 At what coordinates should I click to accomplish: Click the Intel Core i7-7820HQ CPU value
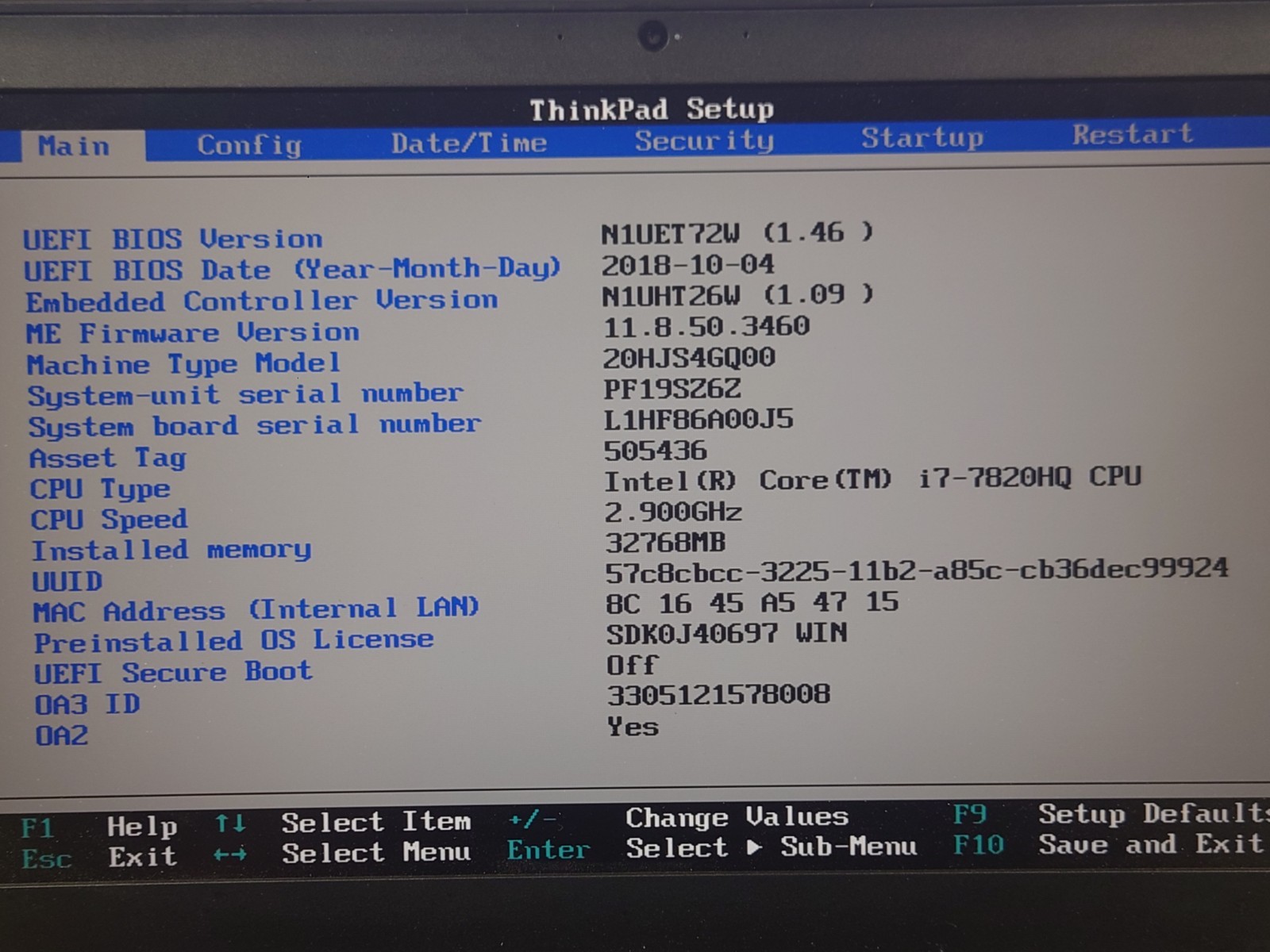(873, 479)
